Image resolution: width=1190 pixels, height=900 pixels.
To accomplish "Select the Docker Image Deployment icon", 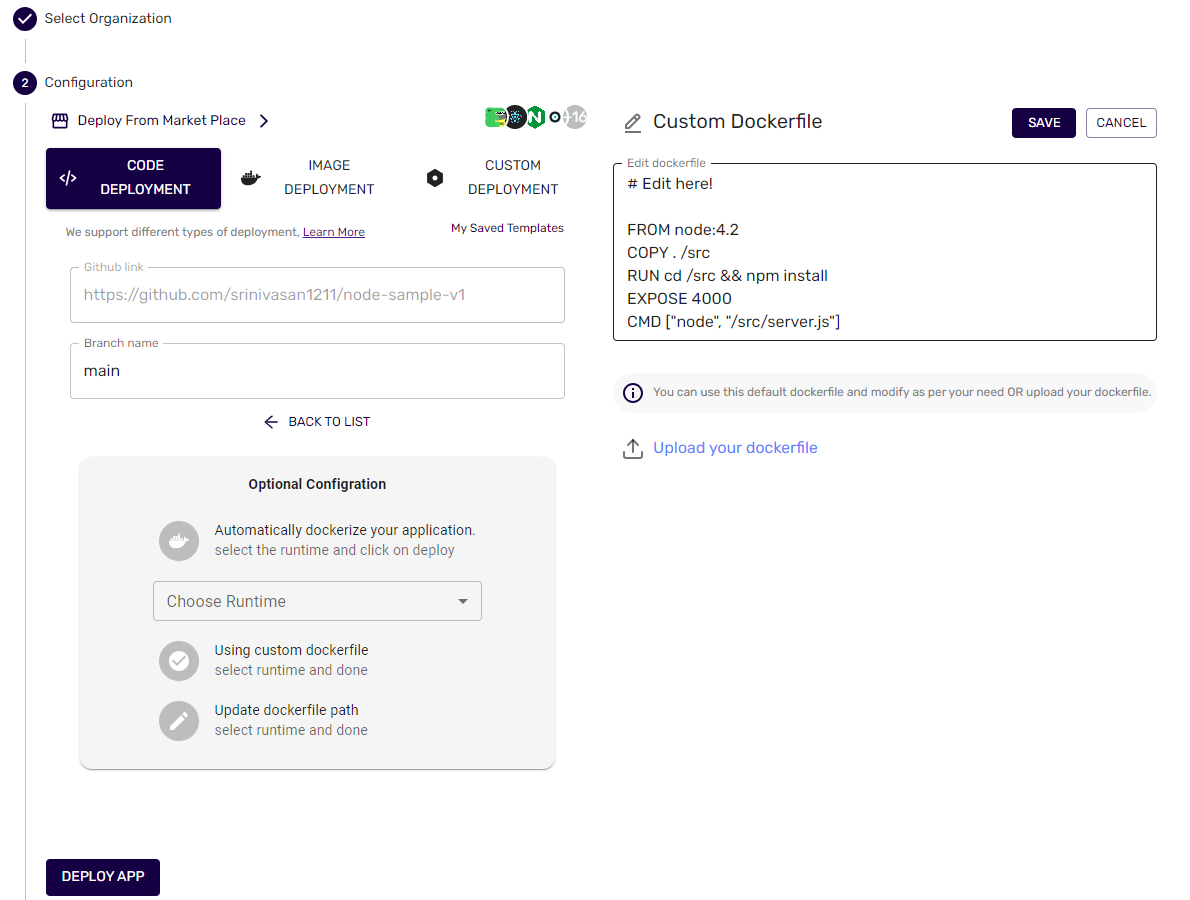I will click(x=250, y=176).
